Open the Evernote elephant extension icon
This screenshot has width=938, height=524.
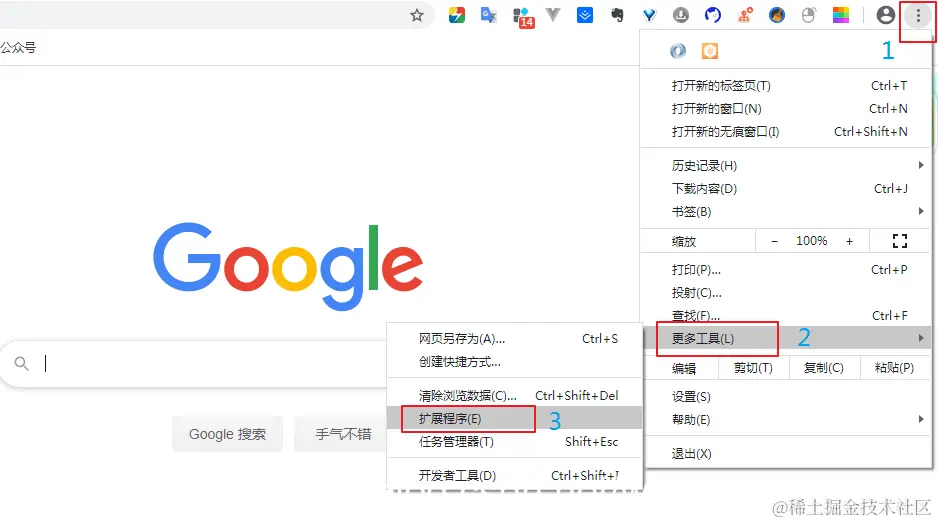tap(617, 15)
